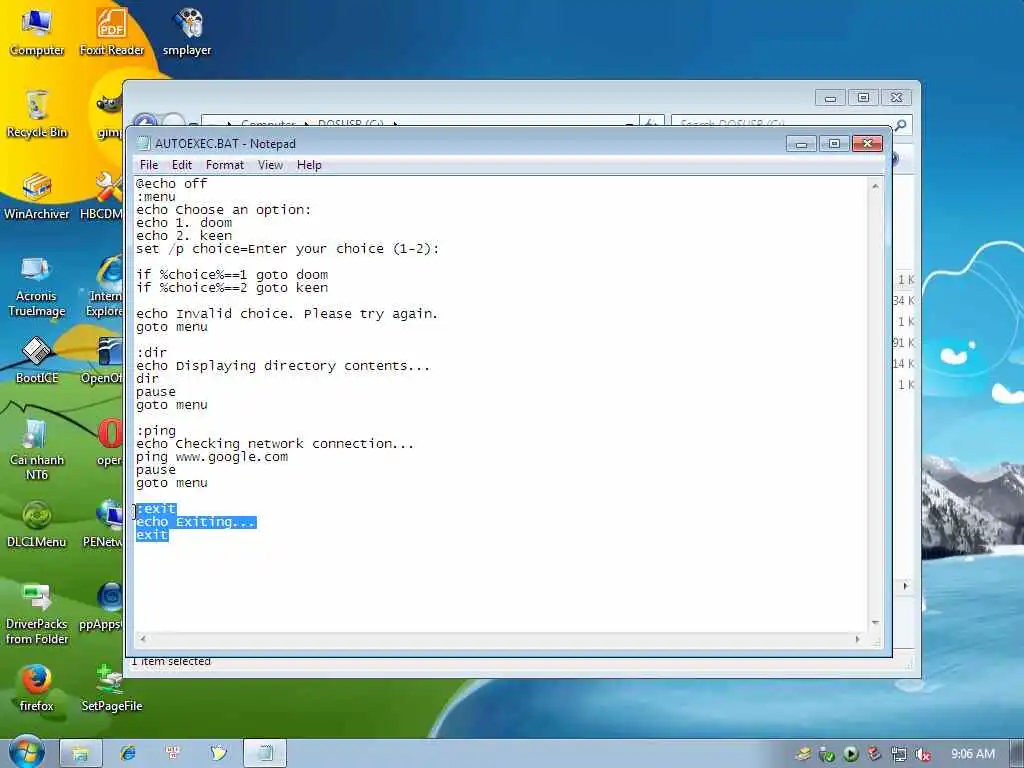
Task: Click the Notepad vertical scrollbar up arrow
Action: pos(875,186)
